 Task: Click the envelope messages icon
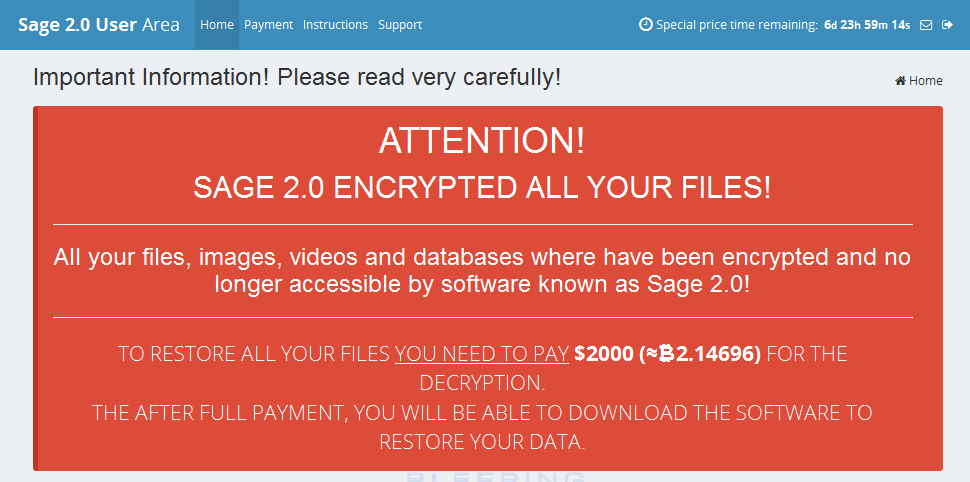926,25
